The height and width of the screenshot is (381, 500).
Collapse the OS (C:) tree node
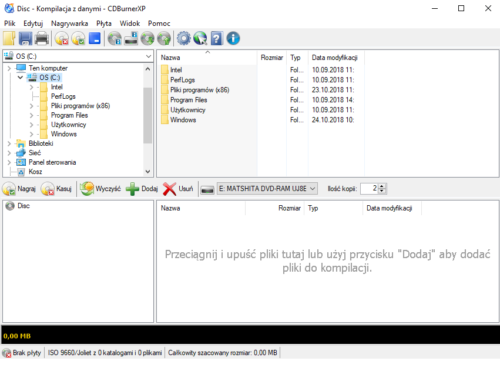[x=20, y=78]
